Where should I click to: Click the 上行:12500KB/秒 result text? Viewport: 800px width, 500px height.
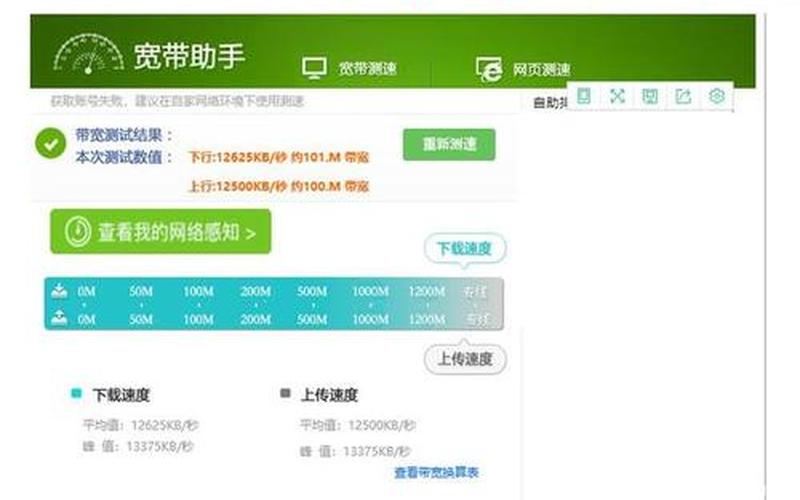click(279, 186)
